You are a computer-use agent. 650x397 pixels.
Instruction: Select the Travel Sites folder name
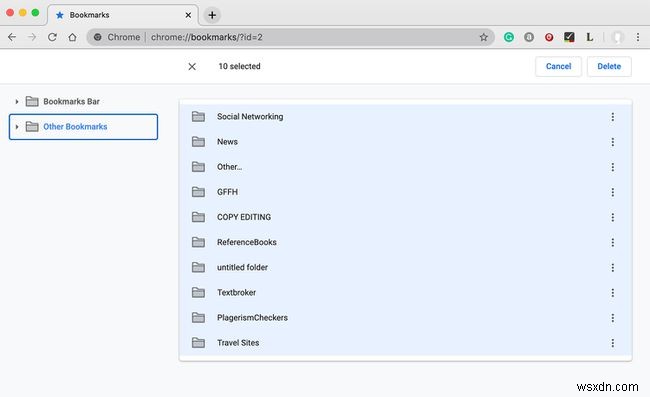238,343
